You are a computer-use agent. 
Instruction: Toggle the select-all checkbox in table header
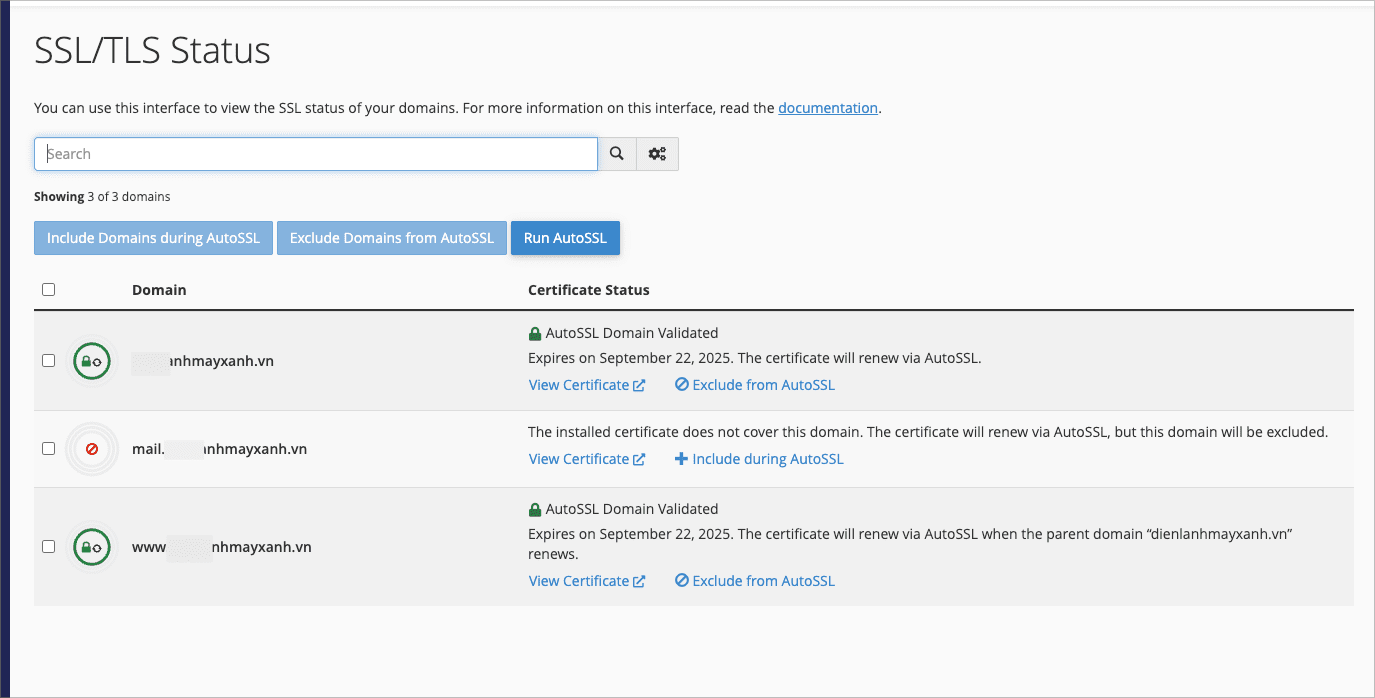[x=48, y=290]
